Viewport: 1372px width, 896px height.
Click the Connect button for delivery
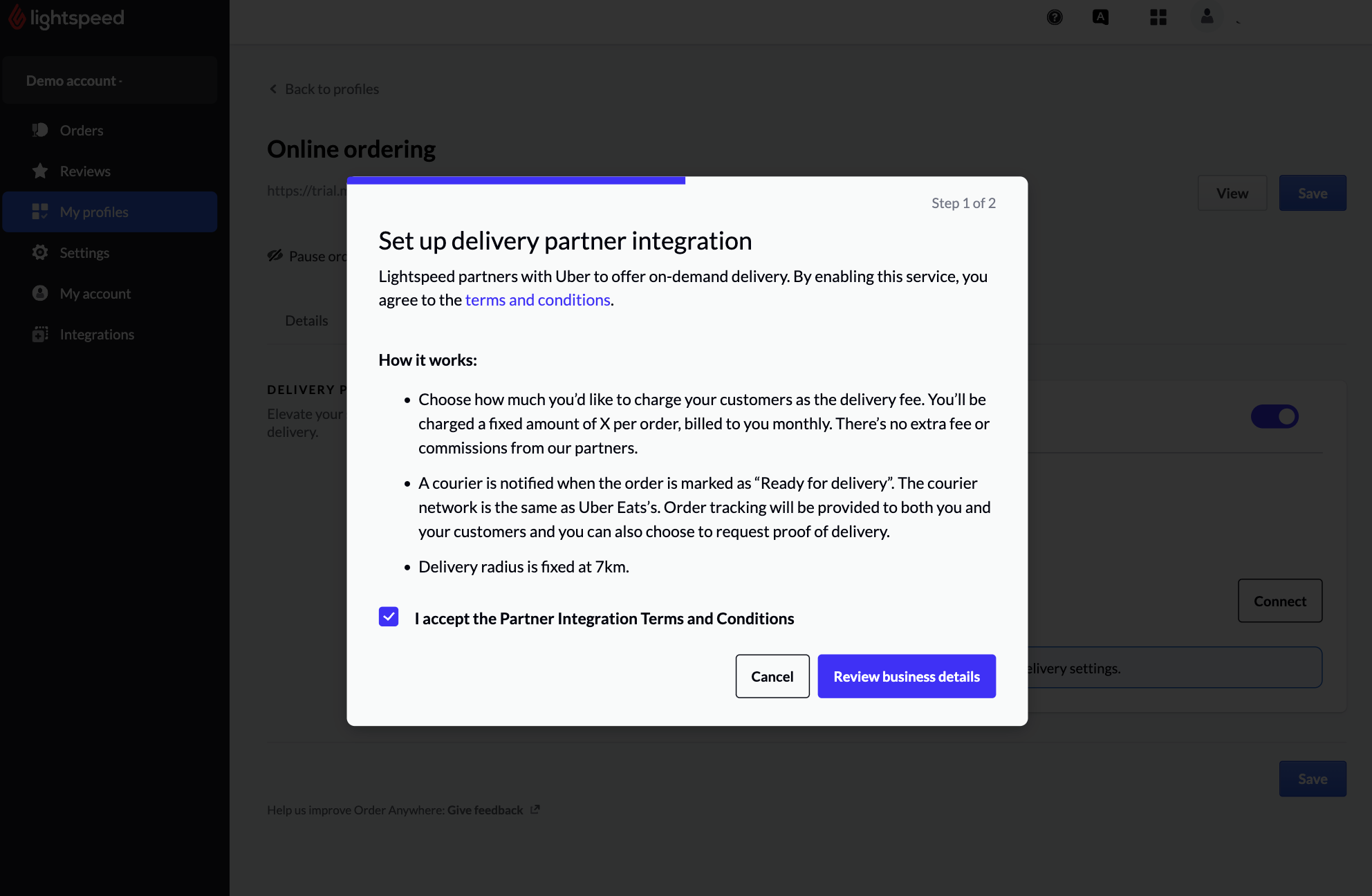(x=1280, y=600)
